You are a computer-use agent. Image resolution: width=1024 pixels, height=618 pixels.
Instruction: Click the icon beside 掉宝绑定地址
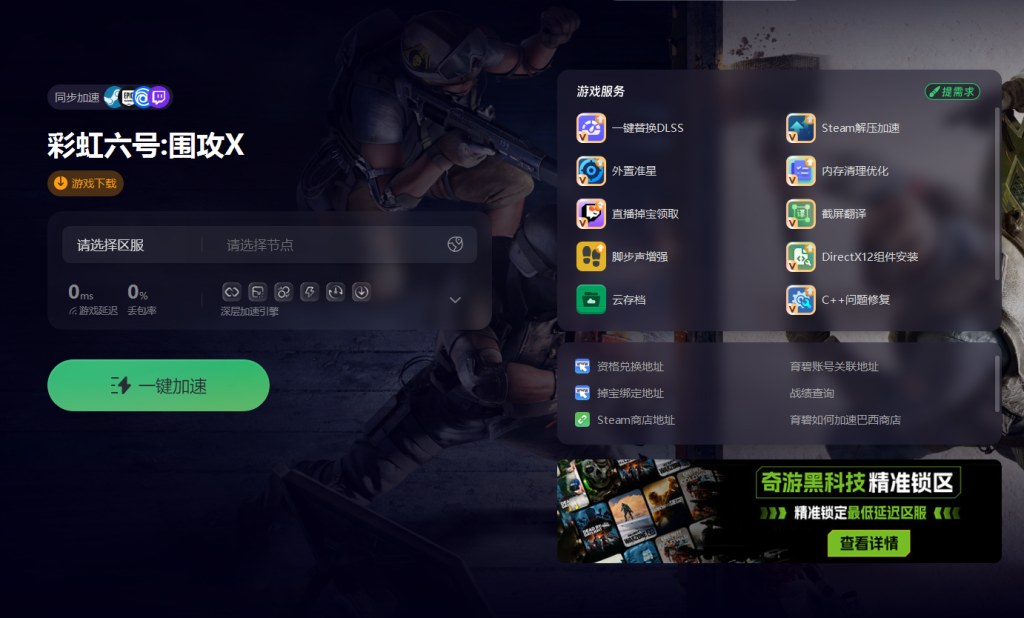tap(582, 393)
